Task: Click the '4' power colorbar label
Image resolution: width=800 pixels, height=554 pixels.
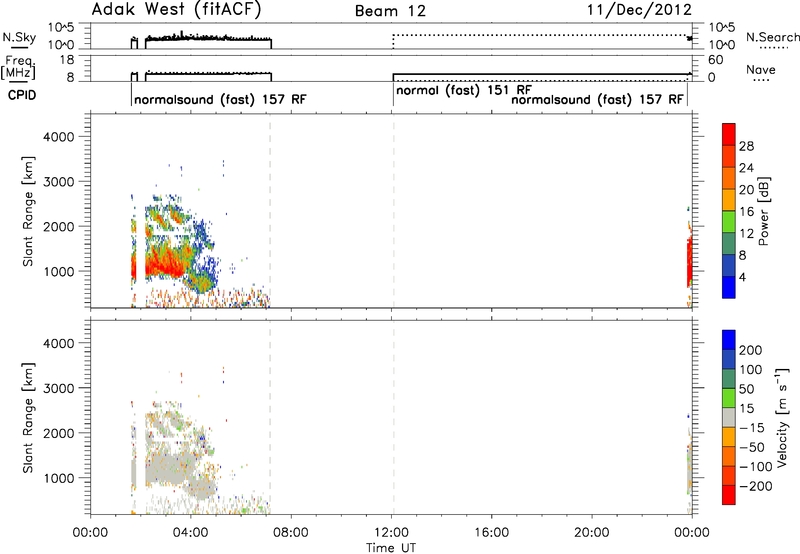Action: 742,277
